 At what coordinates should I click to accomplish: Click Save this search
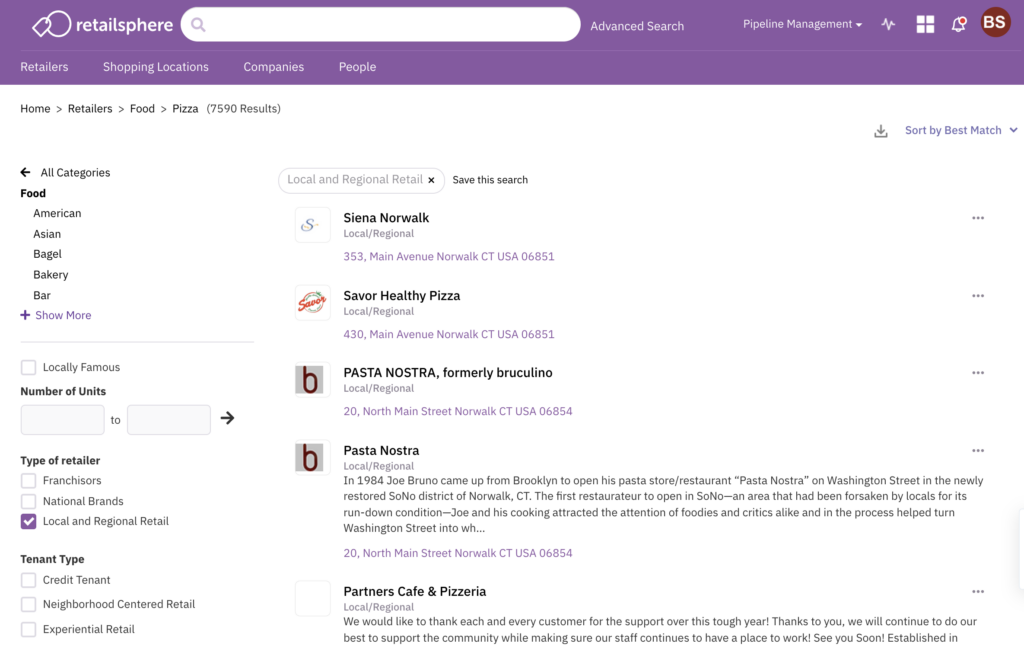pyautogui.click(x=490, y=180)
